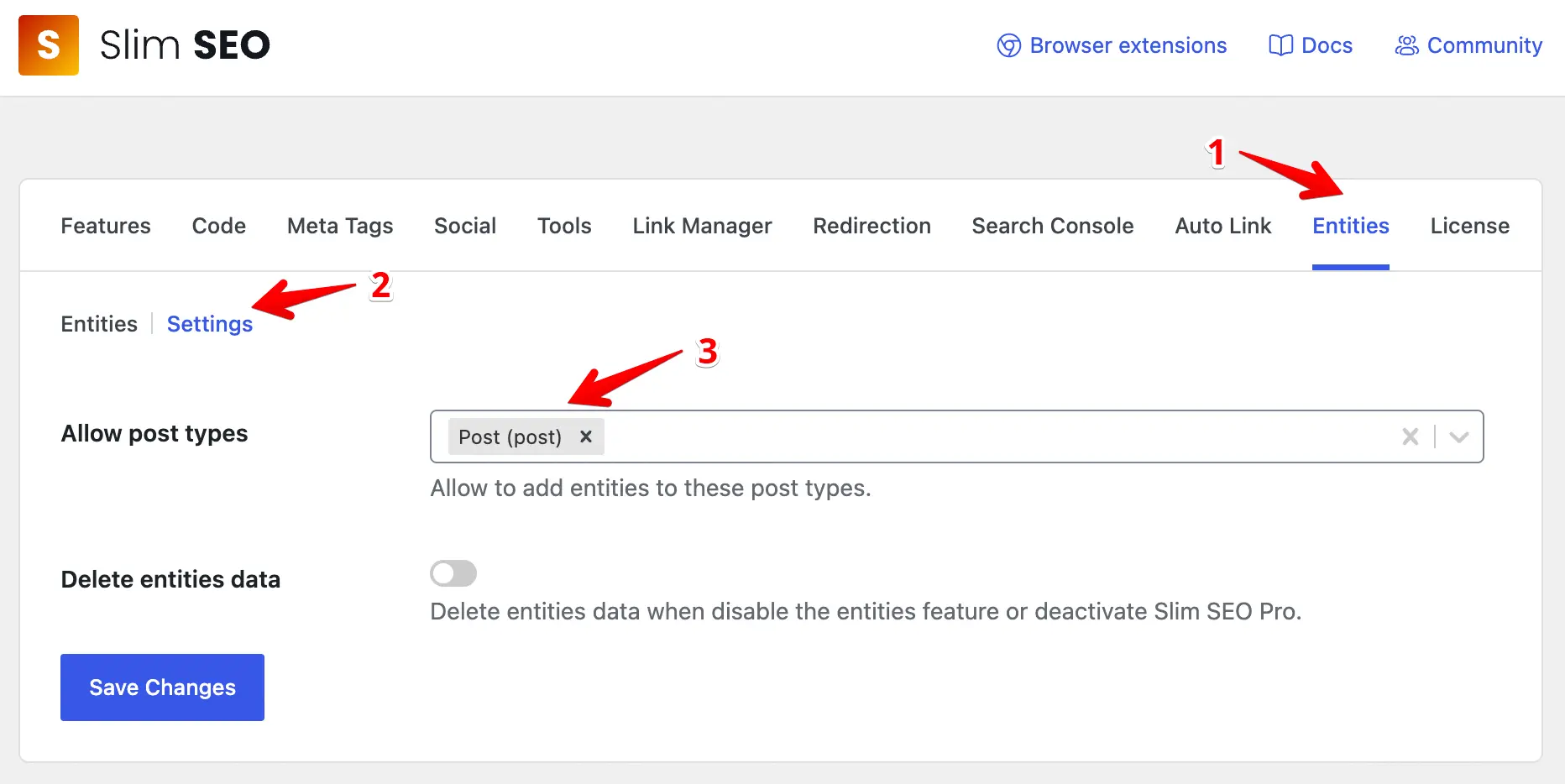Click the Docs book icon
This screenshot has width=1565, height=784.
point(1280,45)
